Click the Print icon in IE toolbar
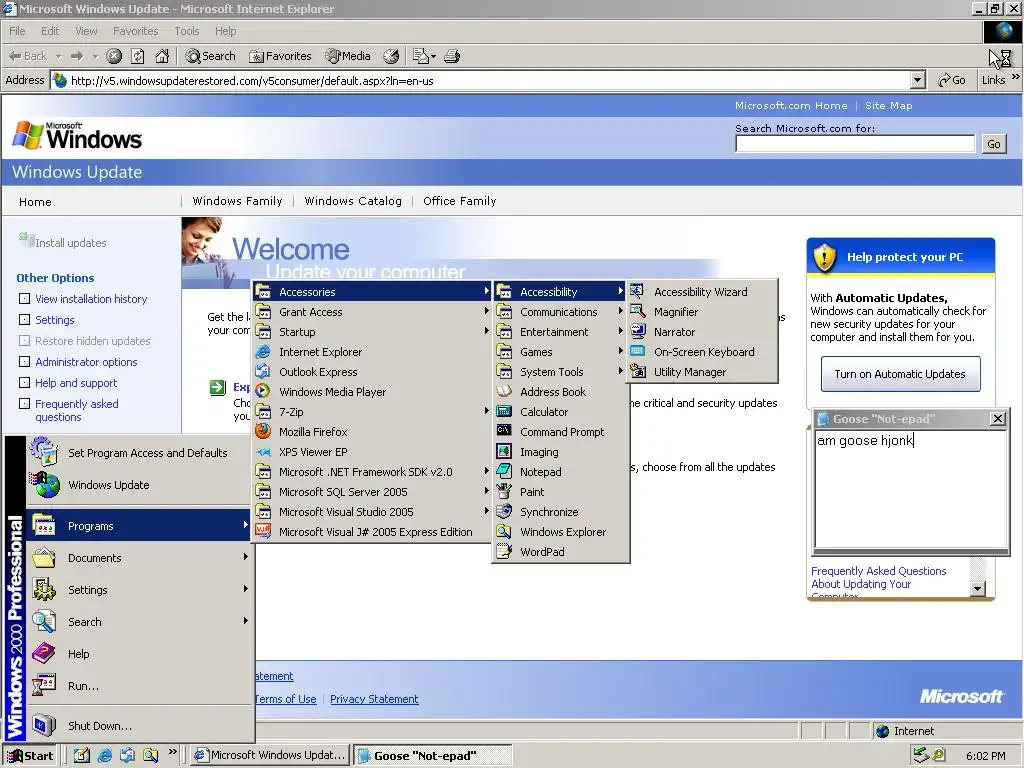Viewport: 1024px width, 768px height. click(x=452, y=56)
